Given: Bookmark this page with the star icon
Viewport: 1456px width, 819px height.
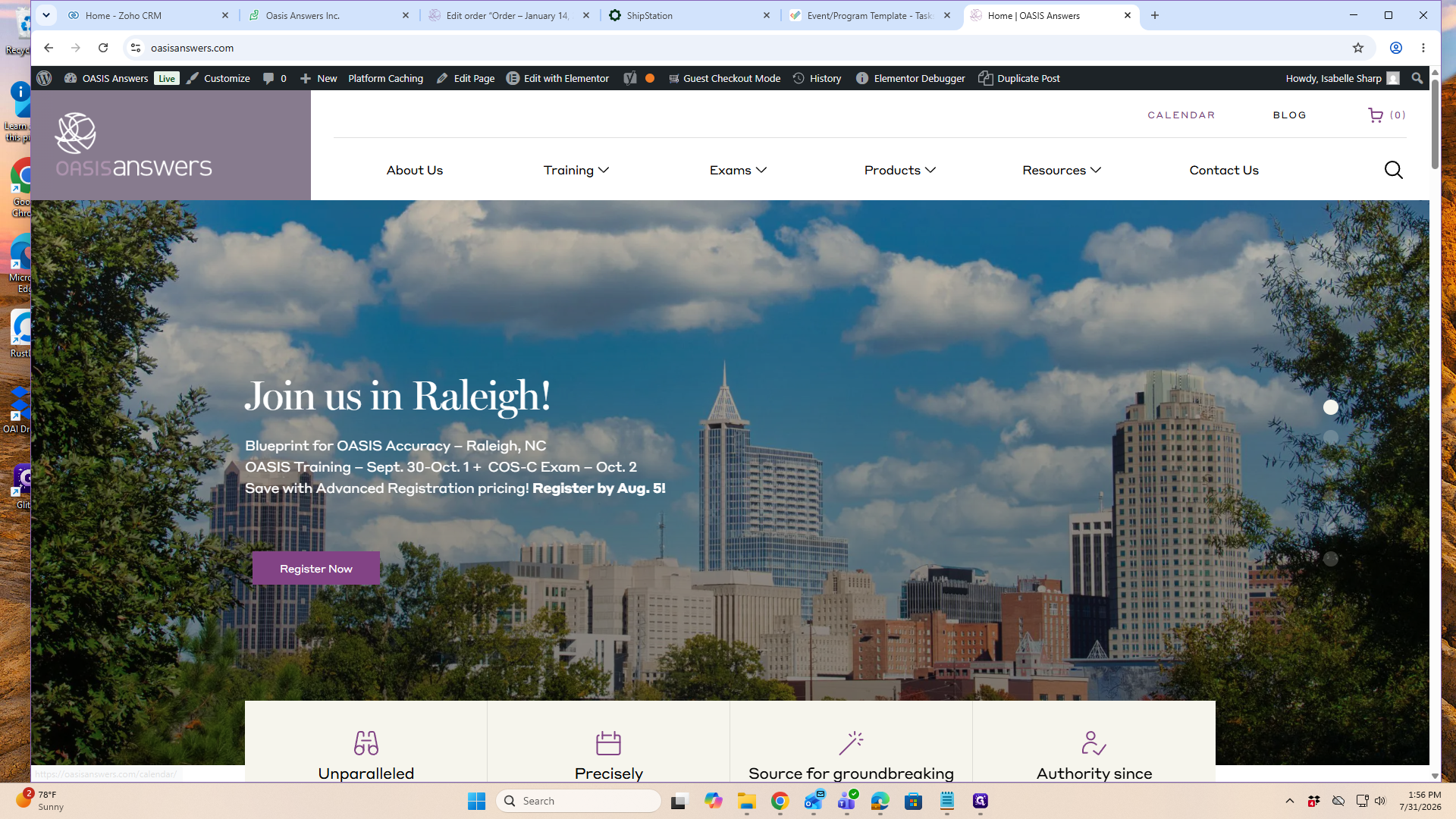Looking at the screenshot, I should [x=1357, y=48].
